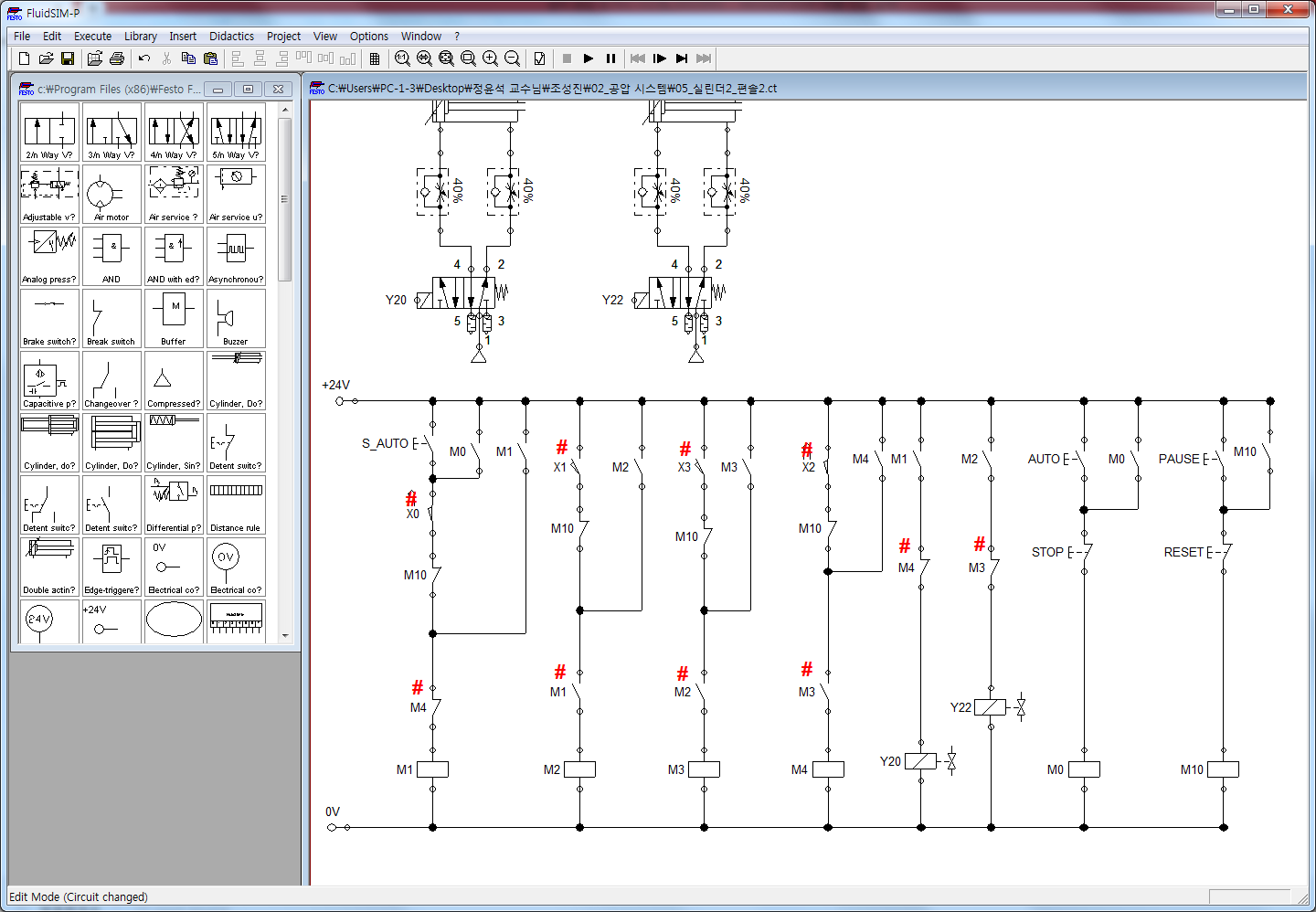Select the Air motor library component
Screen dimensions: 1316x912
click(111, 194)
